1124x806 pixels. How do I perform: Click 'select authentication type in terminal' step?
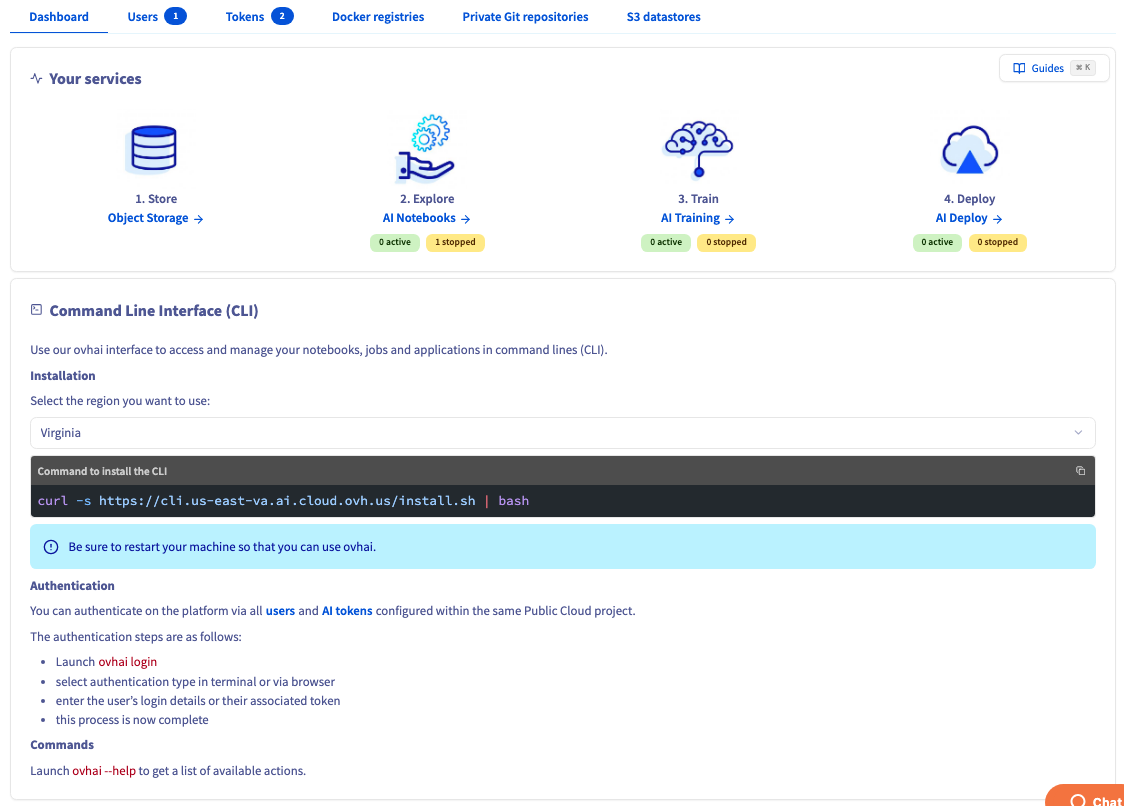click(195, 682)
